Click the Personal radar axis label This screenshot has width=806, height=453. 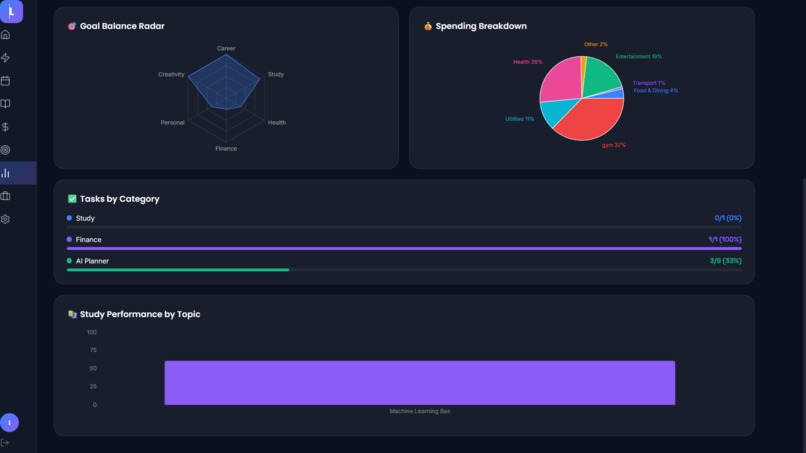tap(172, 123)
